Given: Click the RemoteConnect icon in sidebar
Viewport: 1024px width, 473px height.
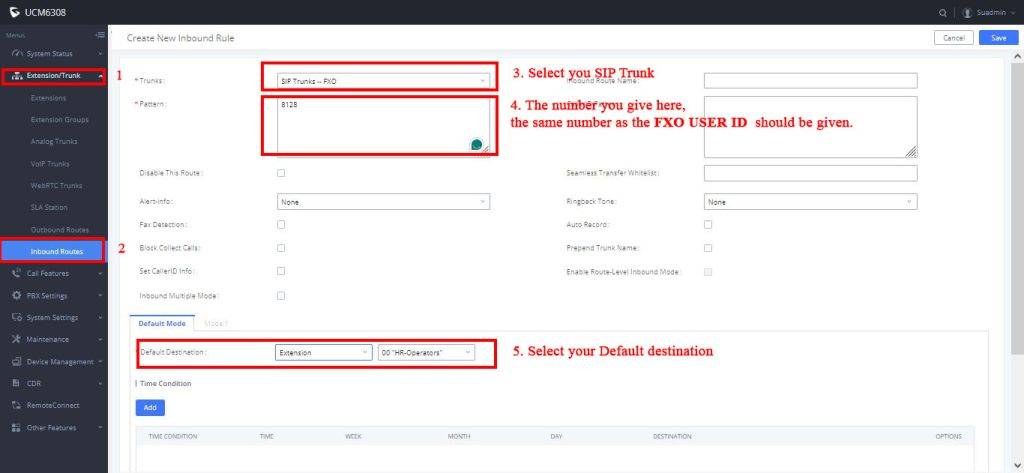Looking at the screenshot, I should [x=16, y=405].
